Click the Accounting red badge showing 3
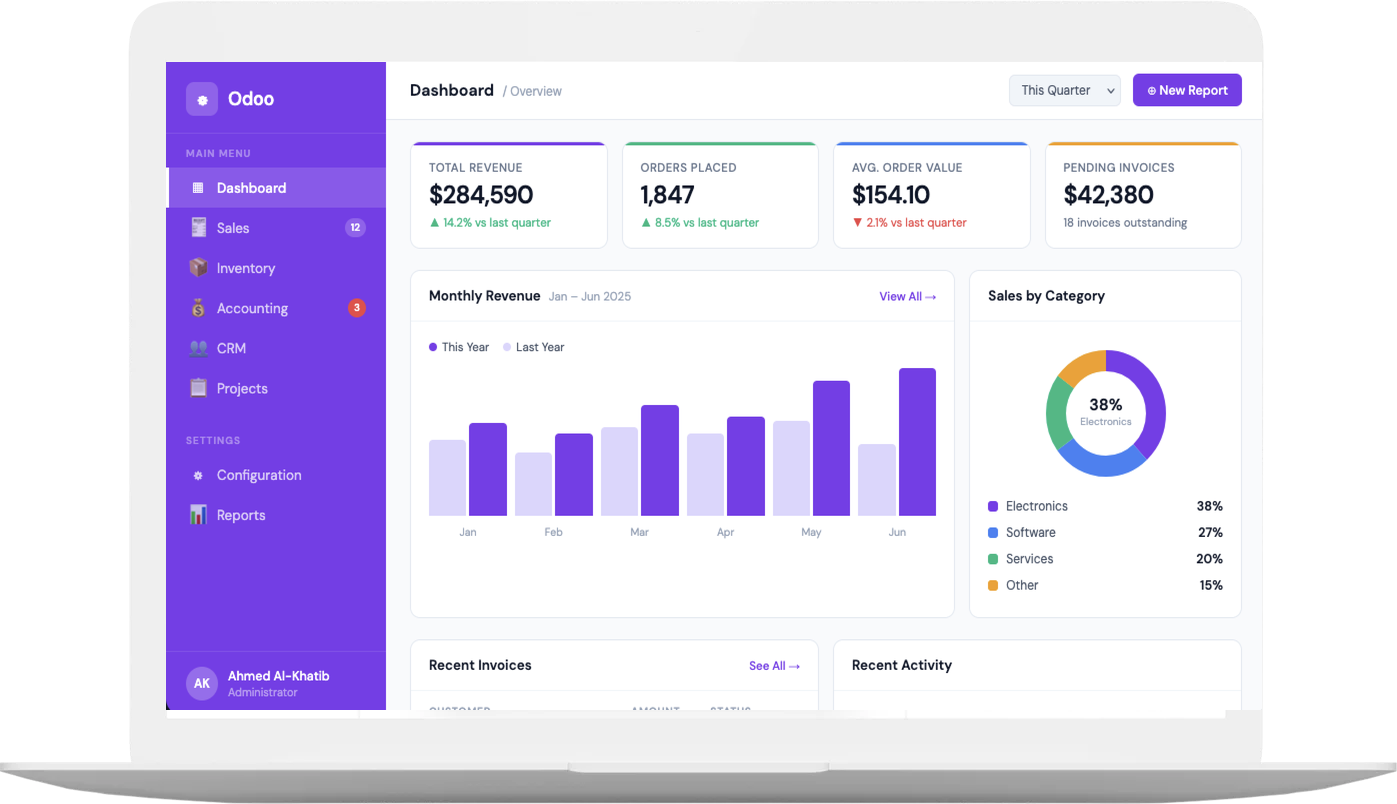The image size is (1397, 804). (357, 308)
